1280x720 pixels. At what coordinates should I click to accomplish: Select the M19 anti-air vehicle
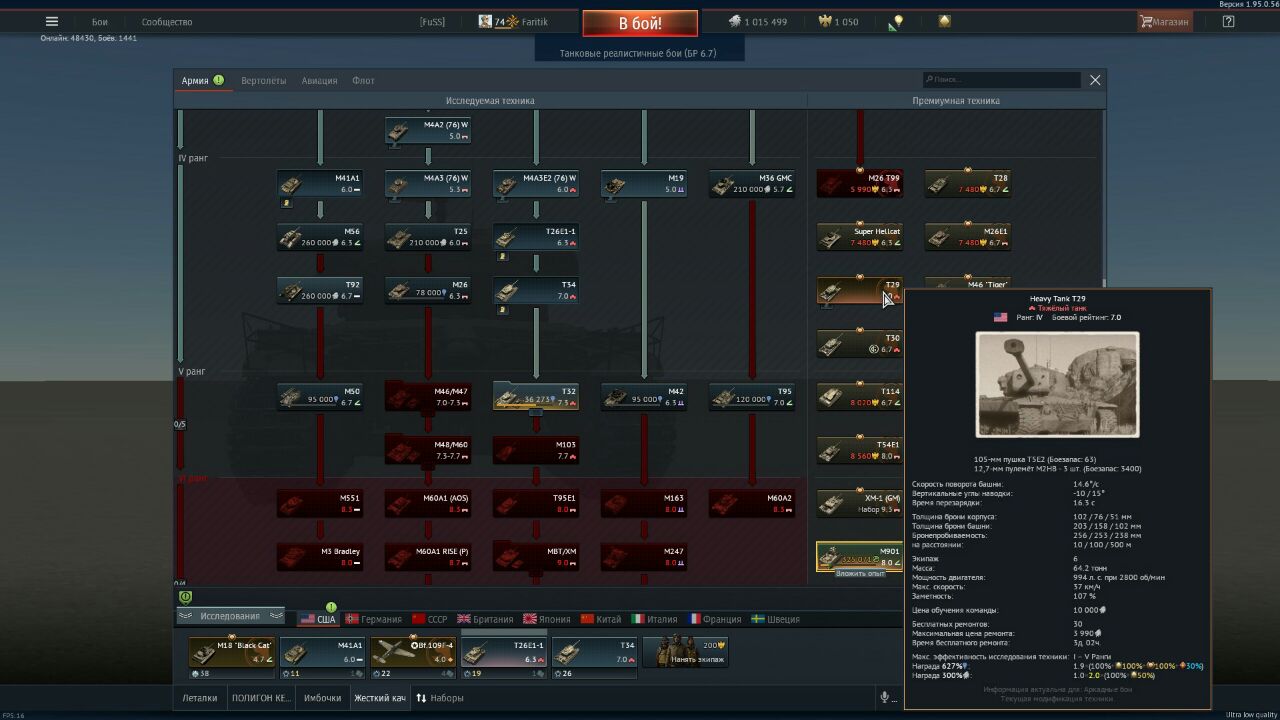(644, 184)
